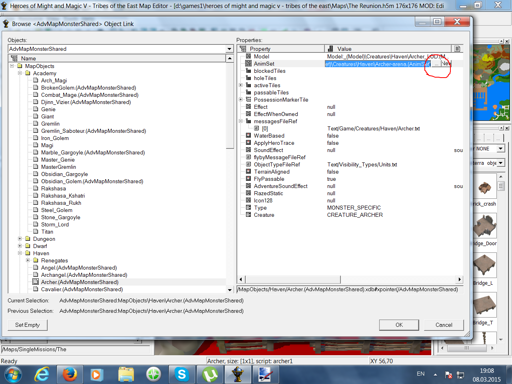
Task: Click the Property column header
Action: coord(281,49)
